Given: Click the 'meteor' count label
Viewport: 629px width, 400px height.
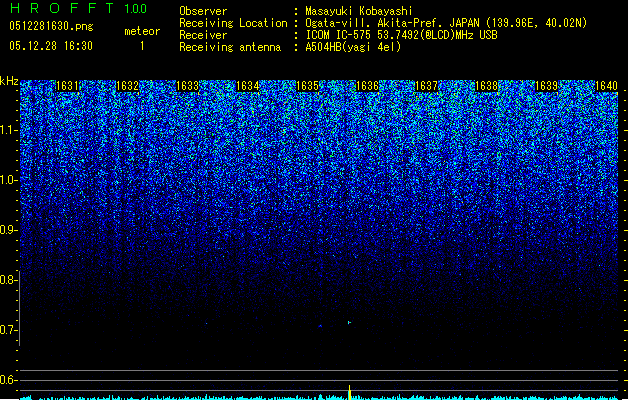Looking at the screenshot, I should click(142, 31).
